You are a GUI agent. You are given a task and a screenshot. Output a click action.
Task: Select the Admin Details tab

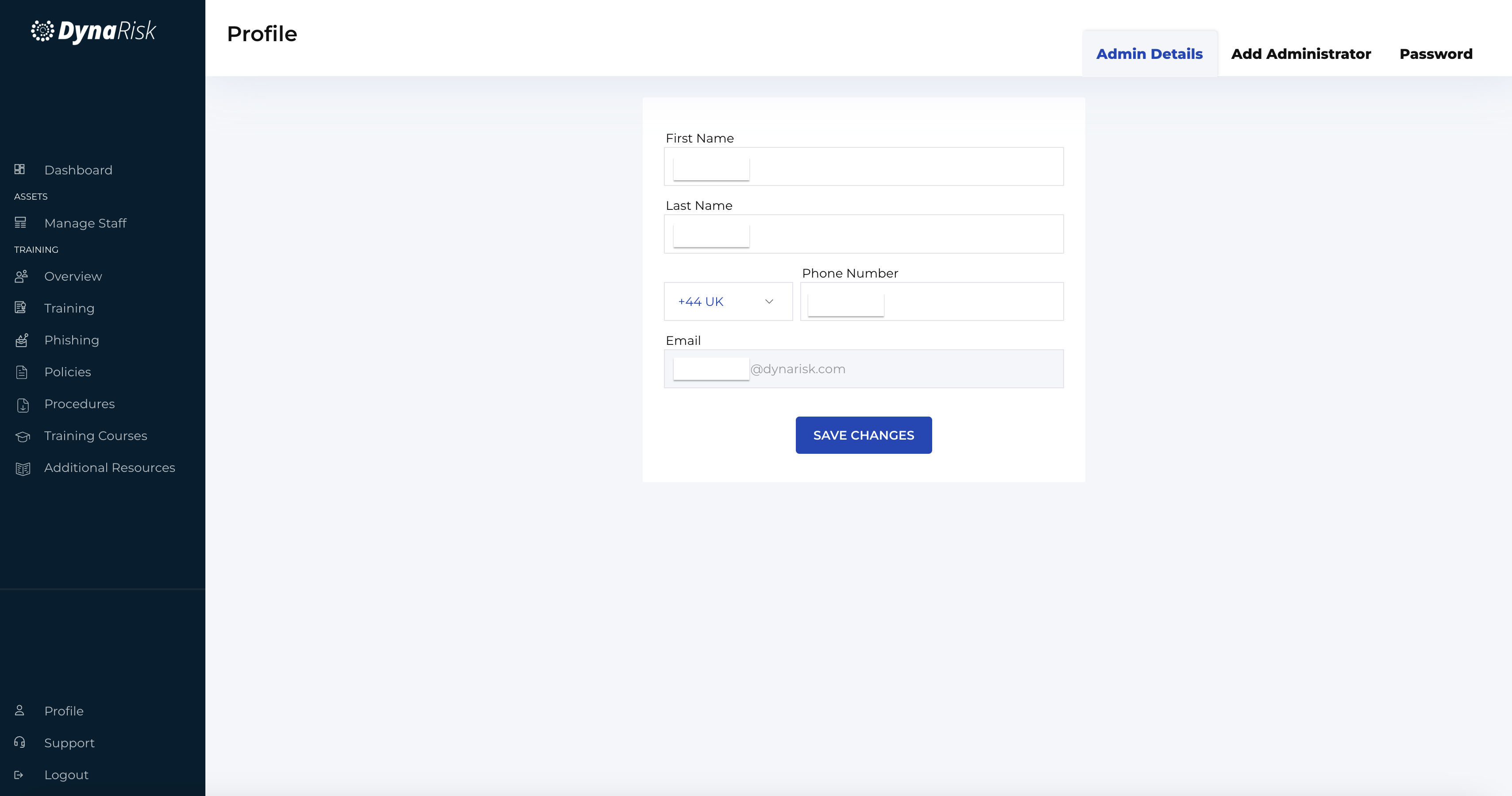pyautogui.click(x=1149, y=54)
